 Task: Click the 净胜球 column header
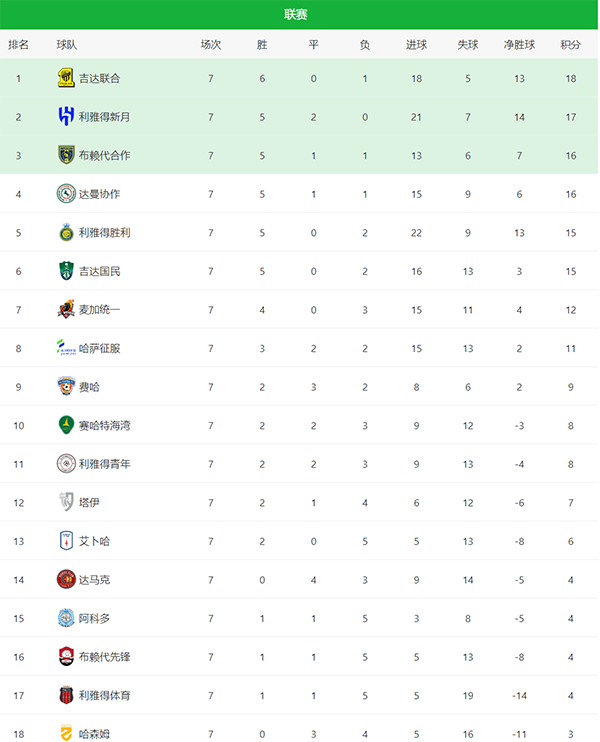[x=519, y=45]
